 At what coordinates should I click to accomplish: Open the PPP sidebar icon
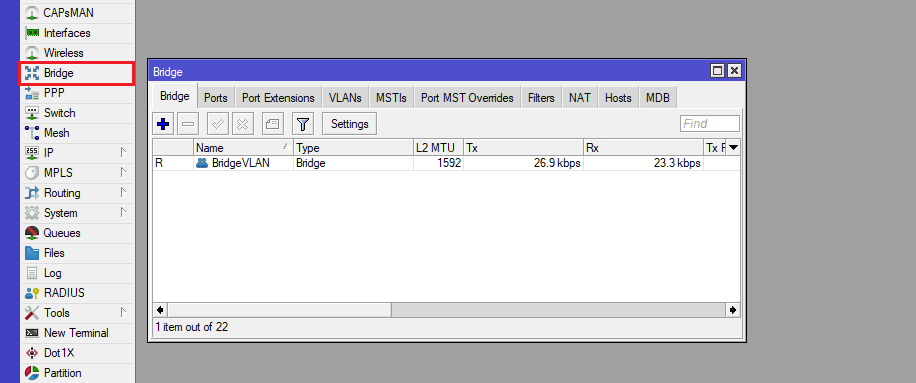pyautogui.click(x=32, y=93)
